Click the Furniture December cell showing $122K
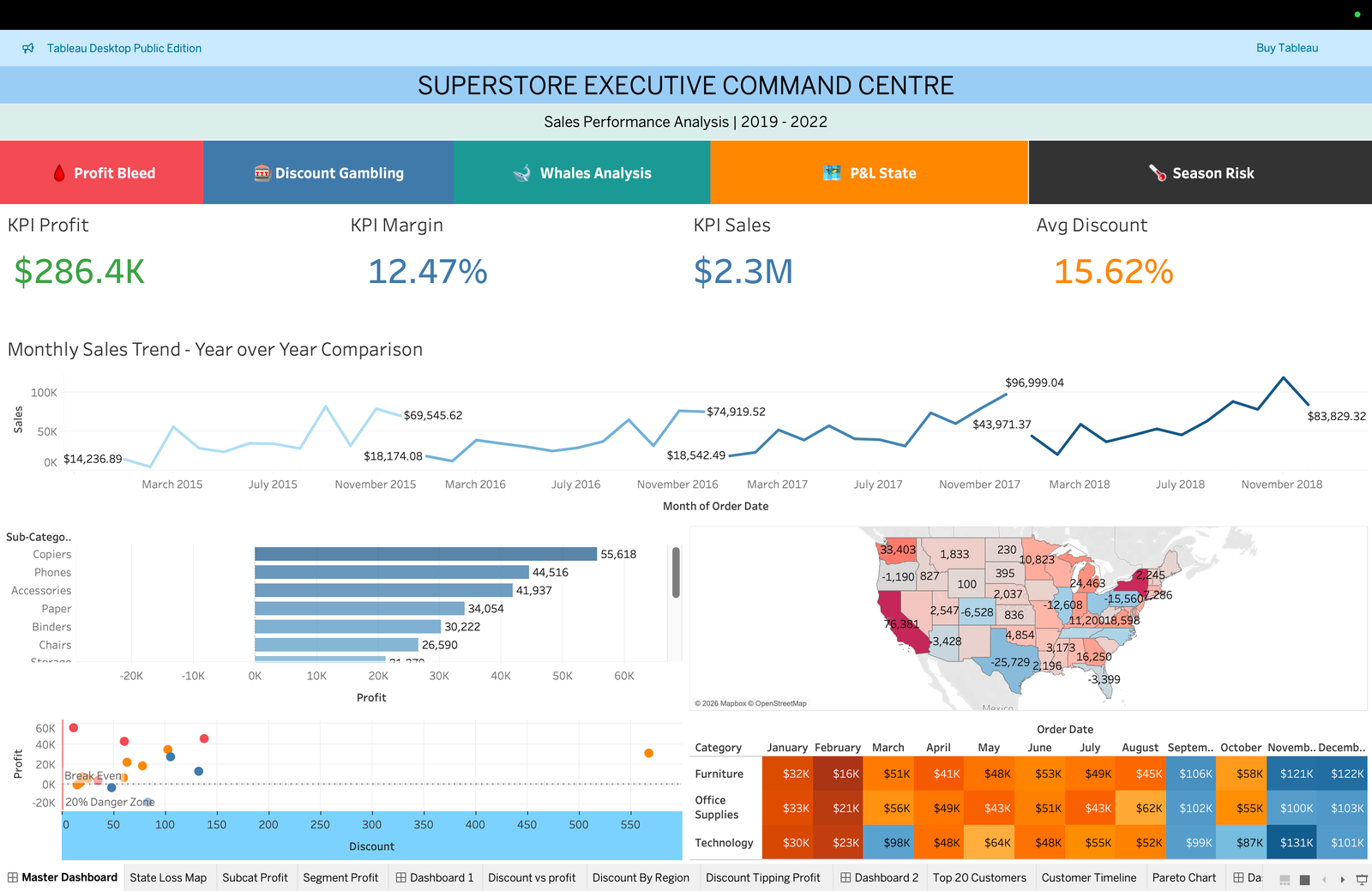 click(x=1342, y=774)
